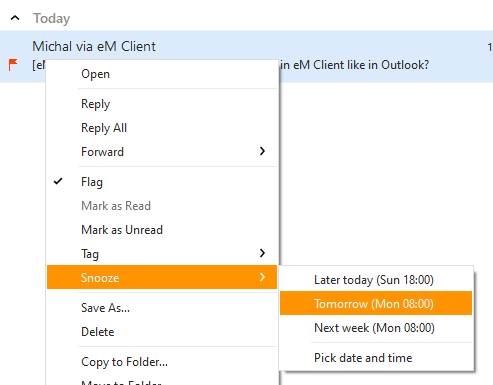Viewport: 493px width, 385px height.
Task: Click the message subject text ending 'like in Outlook?'
Action: 354,65
